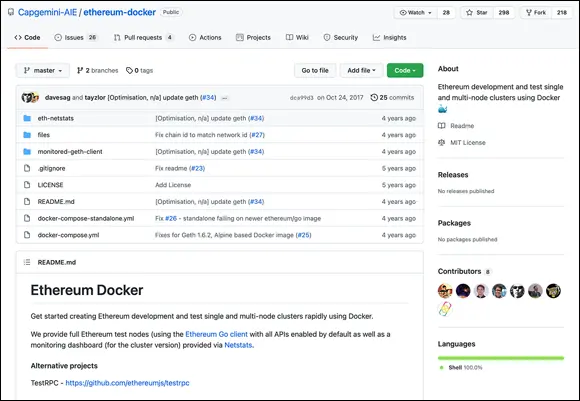Click the .gitignore file icon
Screen dimensions: 580x401
click(27, 168)
